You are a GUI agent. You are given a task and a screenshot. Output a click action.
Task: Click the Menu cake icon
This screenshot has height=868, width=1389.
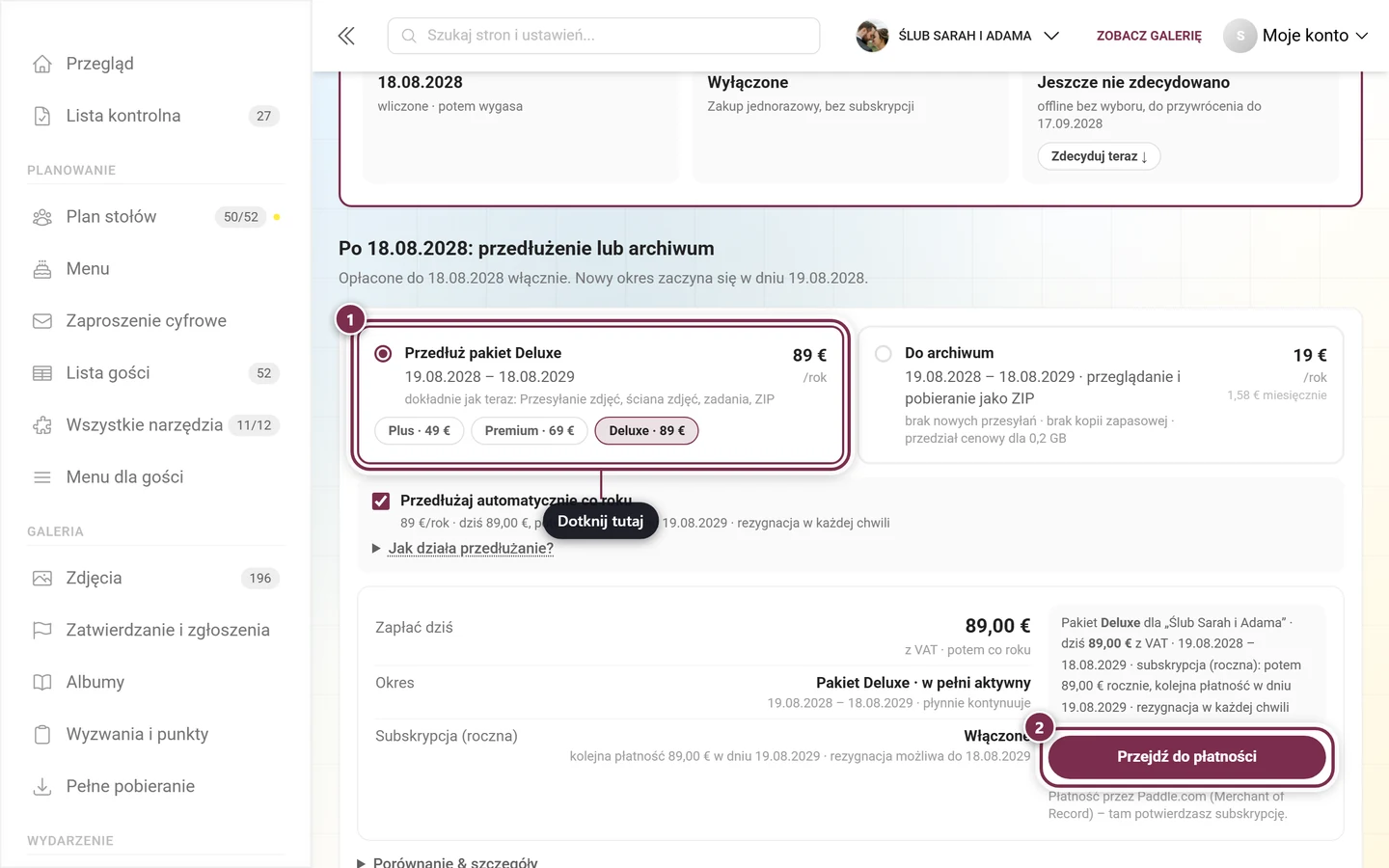click(x=42, y=269)
